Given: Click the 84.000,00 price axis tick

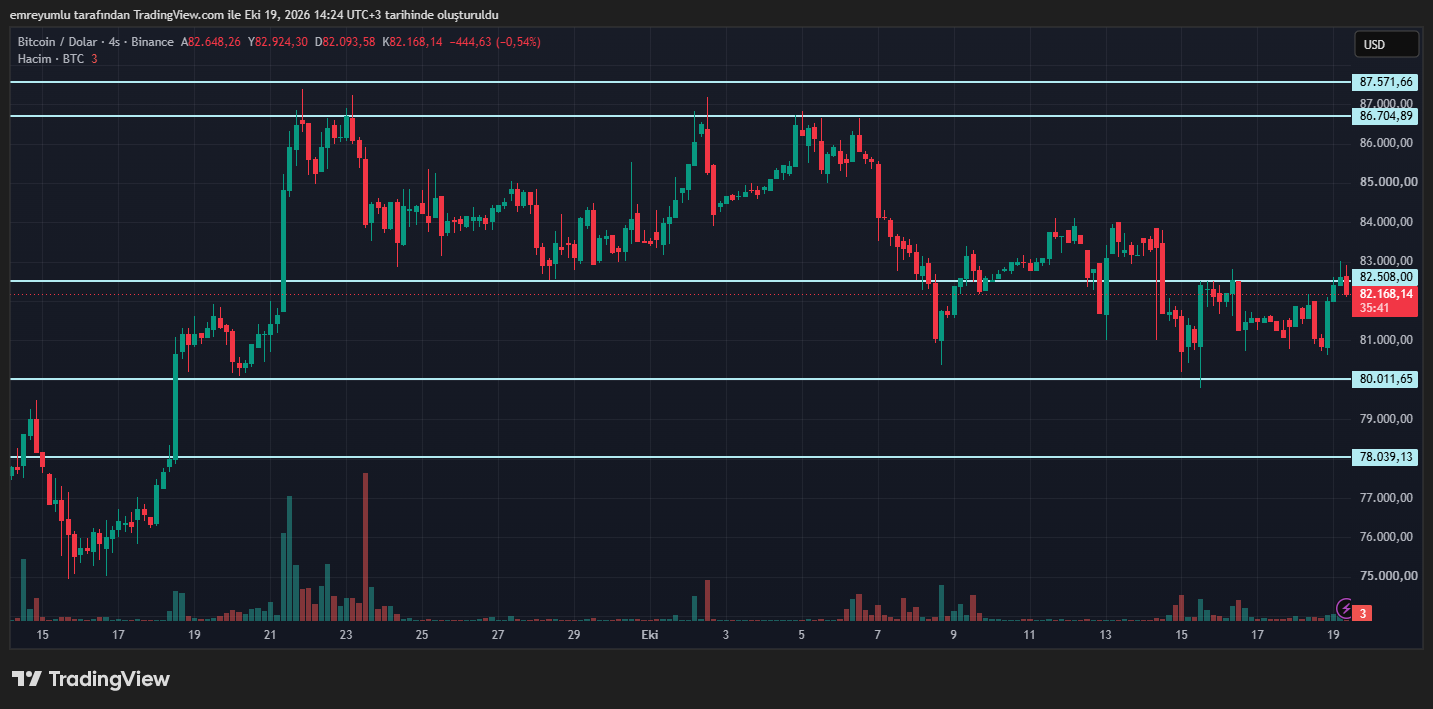Looking at the screenshot, I should pyautogui.click(x=1386, y=222).
